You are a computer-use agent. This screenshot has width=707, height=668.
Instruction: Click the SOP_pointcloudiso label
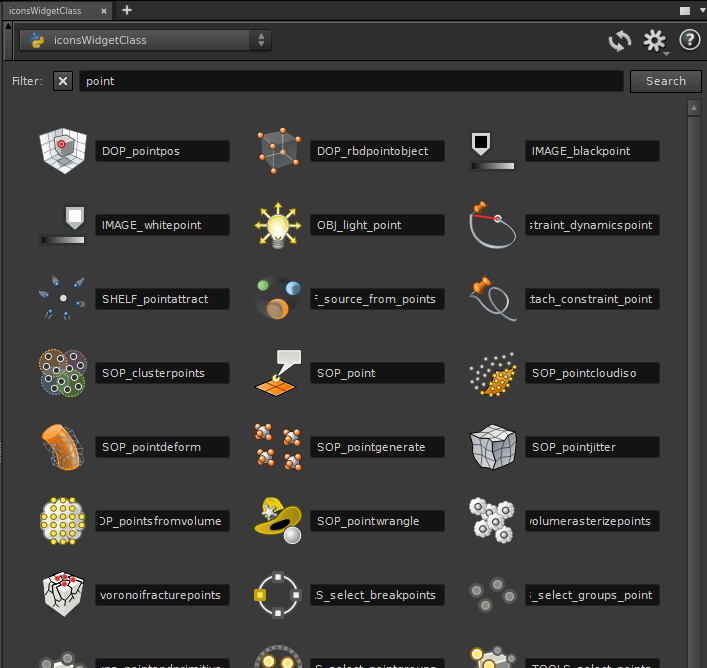point(592,373)
